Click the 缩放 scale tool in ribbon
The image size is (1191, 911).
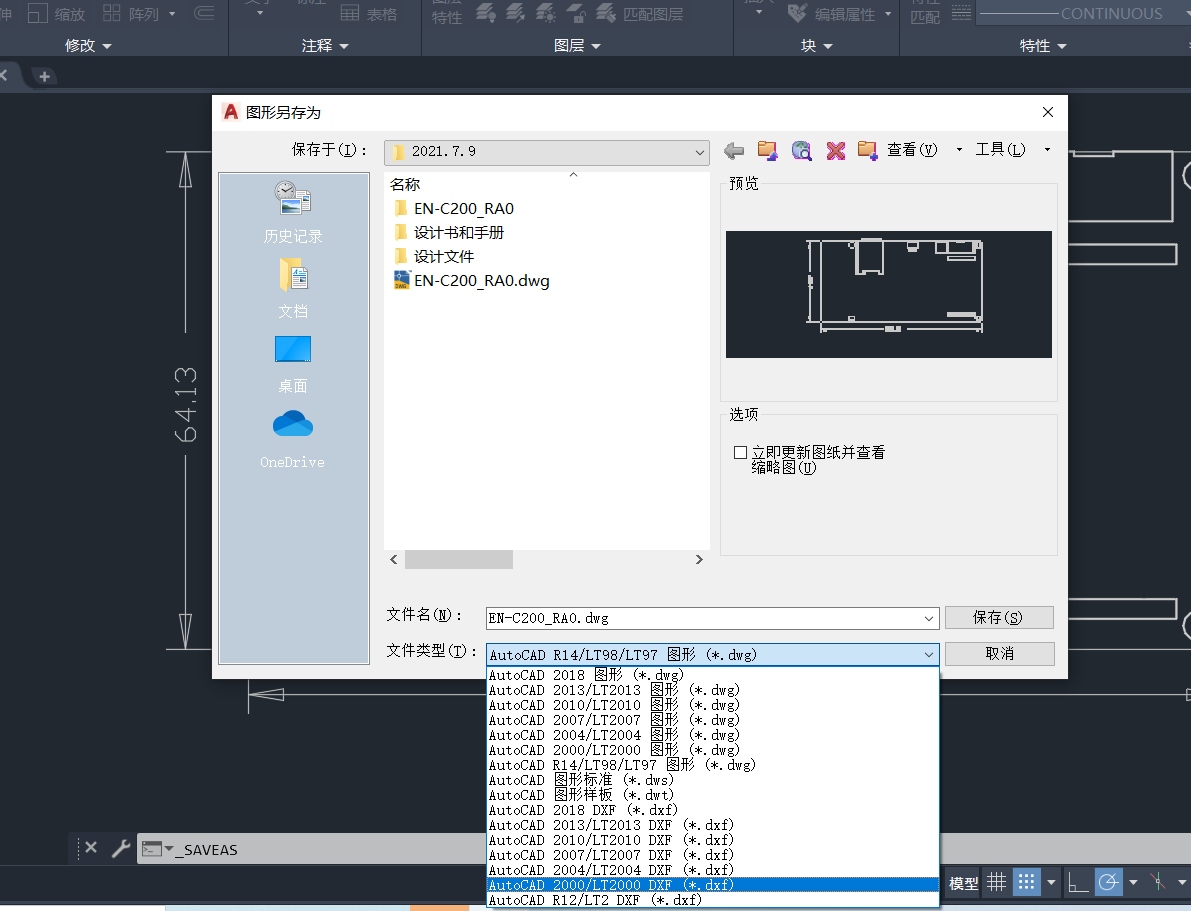57,14
